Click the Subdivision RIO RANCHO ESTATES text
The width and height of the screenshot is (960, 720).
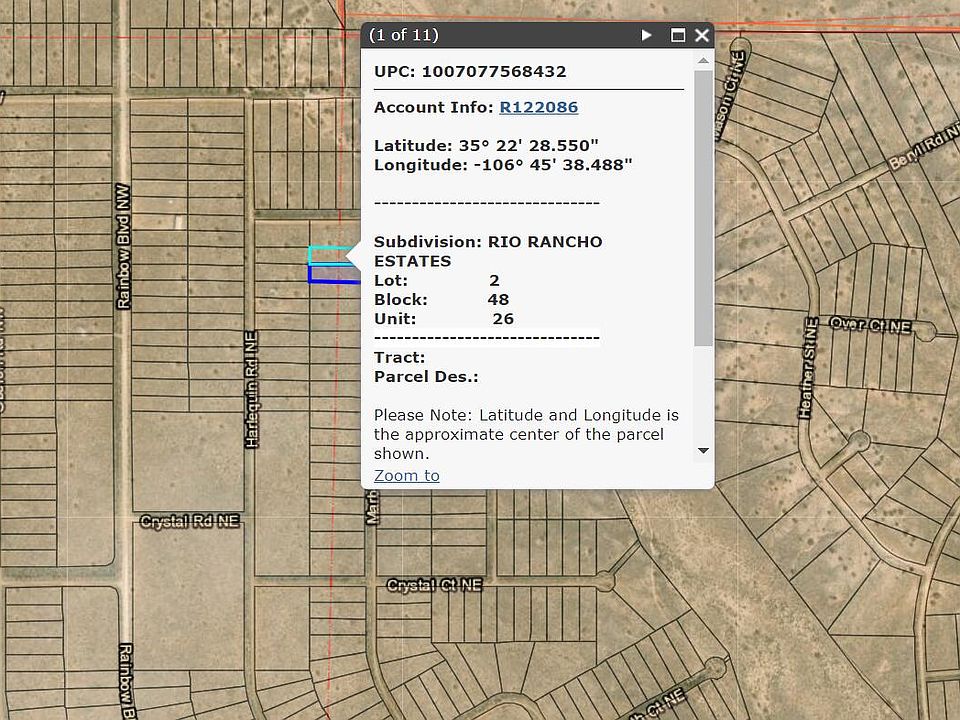coord(488,251)
